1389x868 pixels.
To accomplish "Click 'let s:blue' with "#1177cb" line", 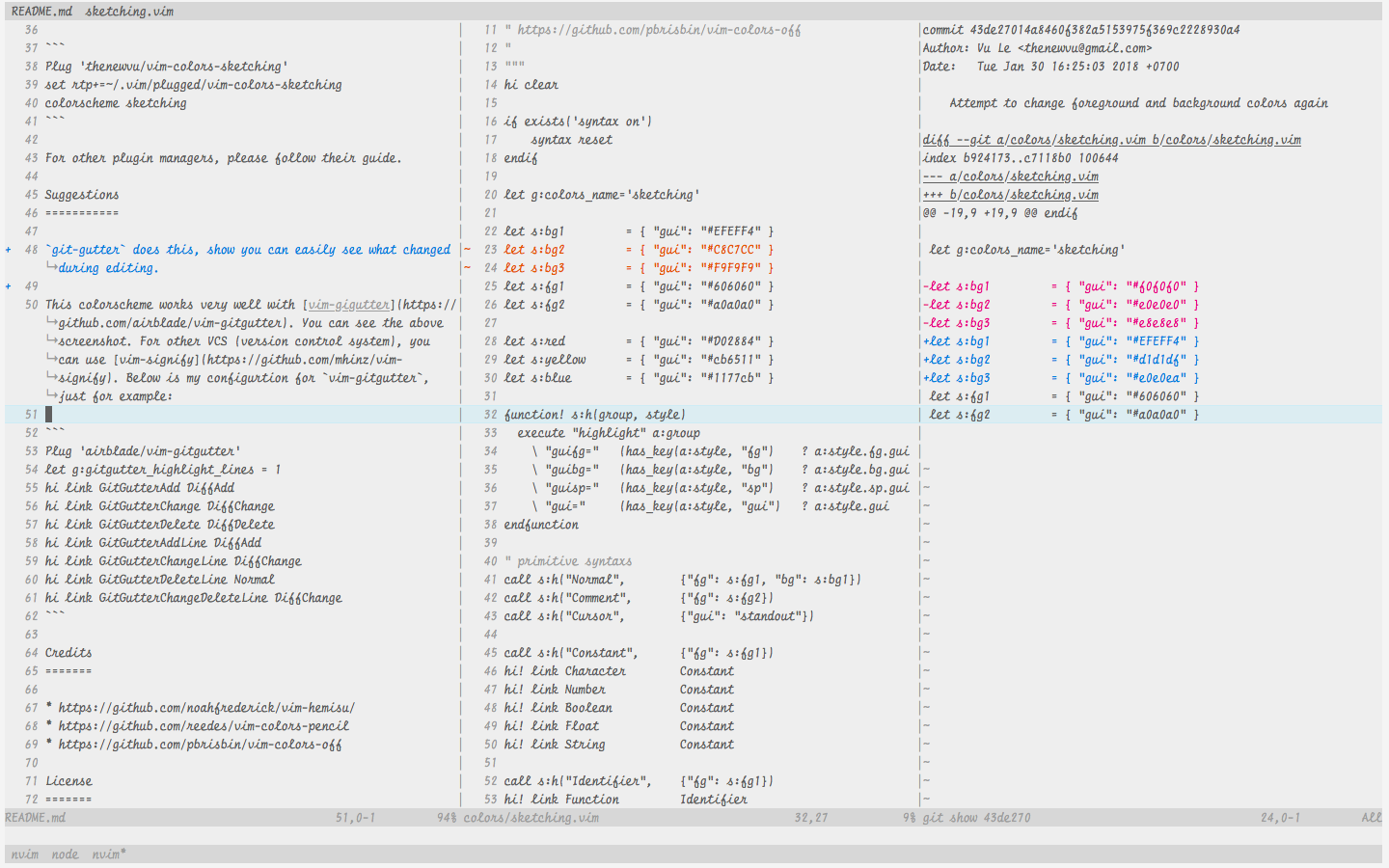I will pos(639,378).
